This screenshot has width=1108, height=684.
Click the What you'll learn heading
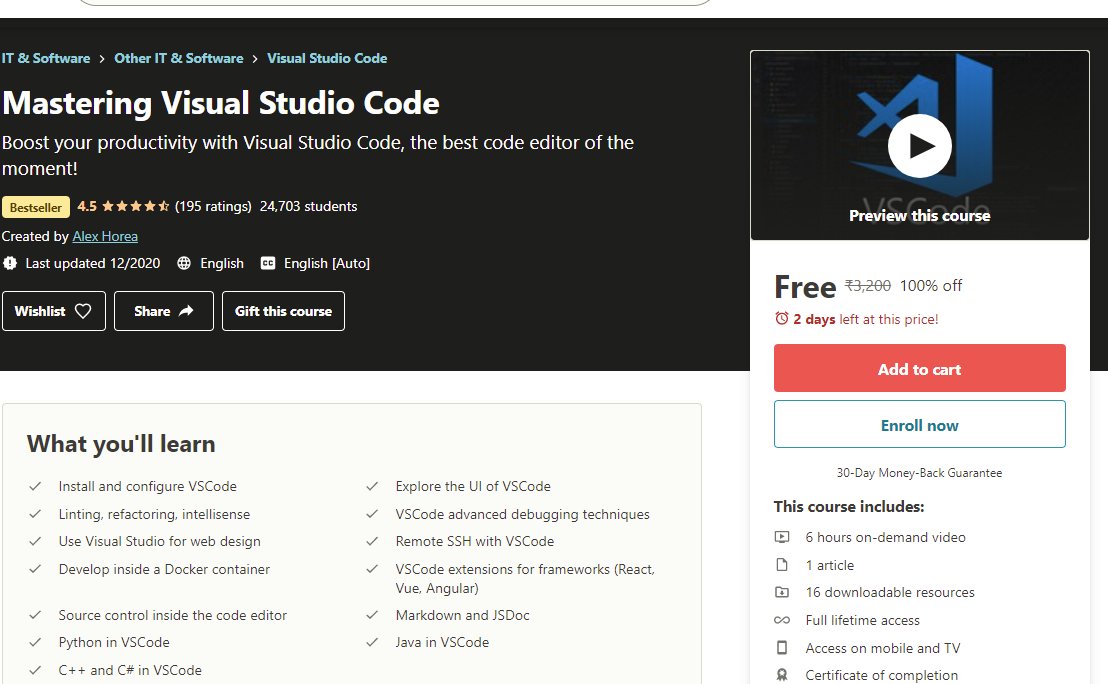click(121, 444)
